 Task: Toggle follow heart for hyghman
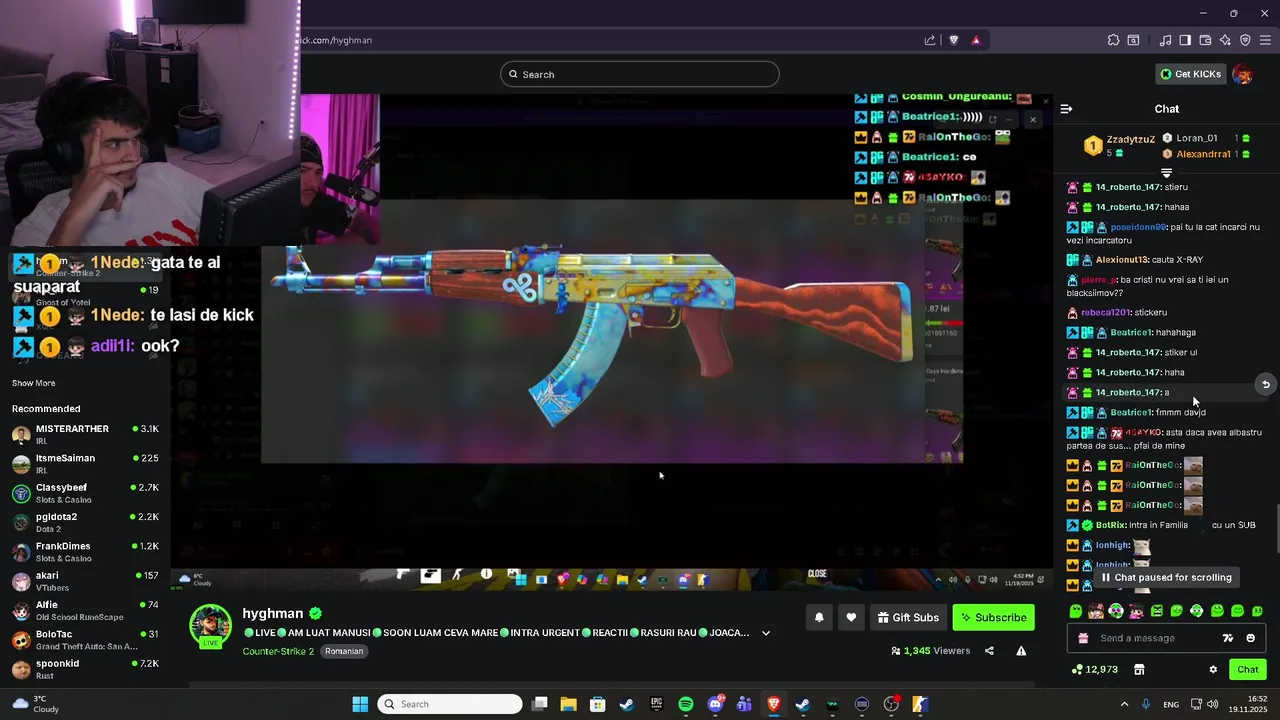point(851,617)
